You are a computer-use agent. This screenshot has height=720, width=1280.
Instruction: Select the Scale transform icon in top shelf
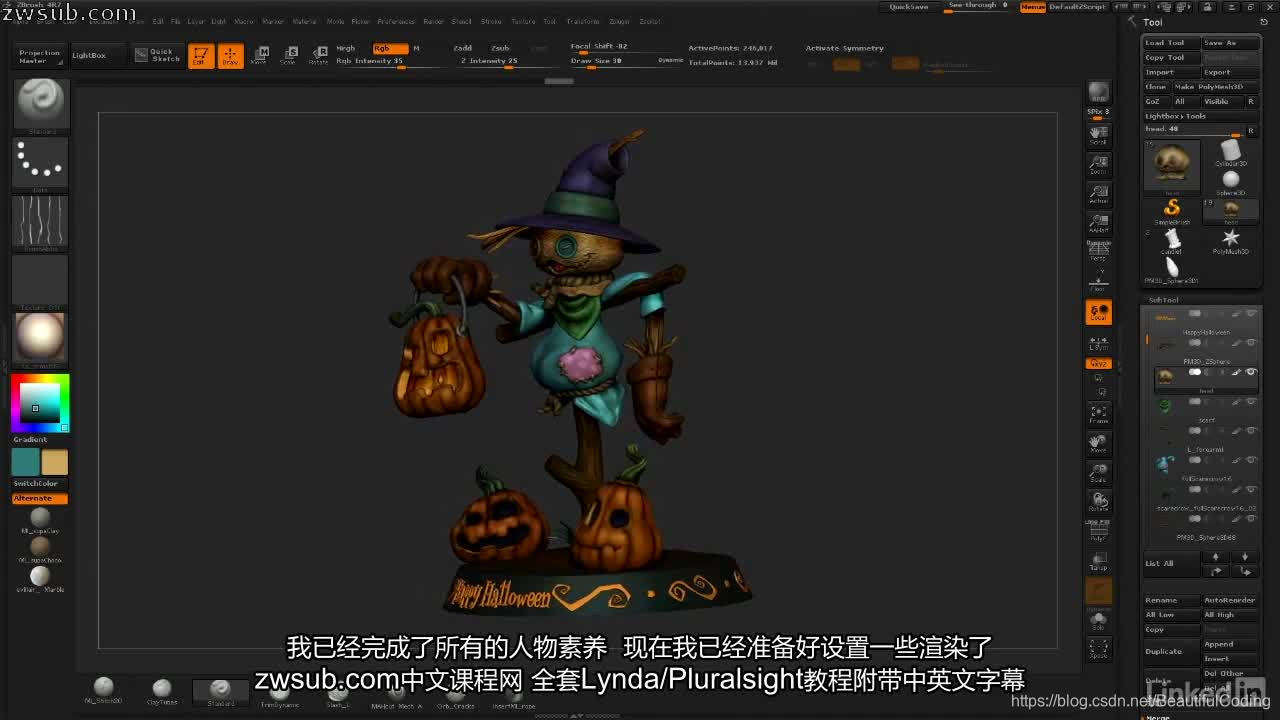point(288,55)
